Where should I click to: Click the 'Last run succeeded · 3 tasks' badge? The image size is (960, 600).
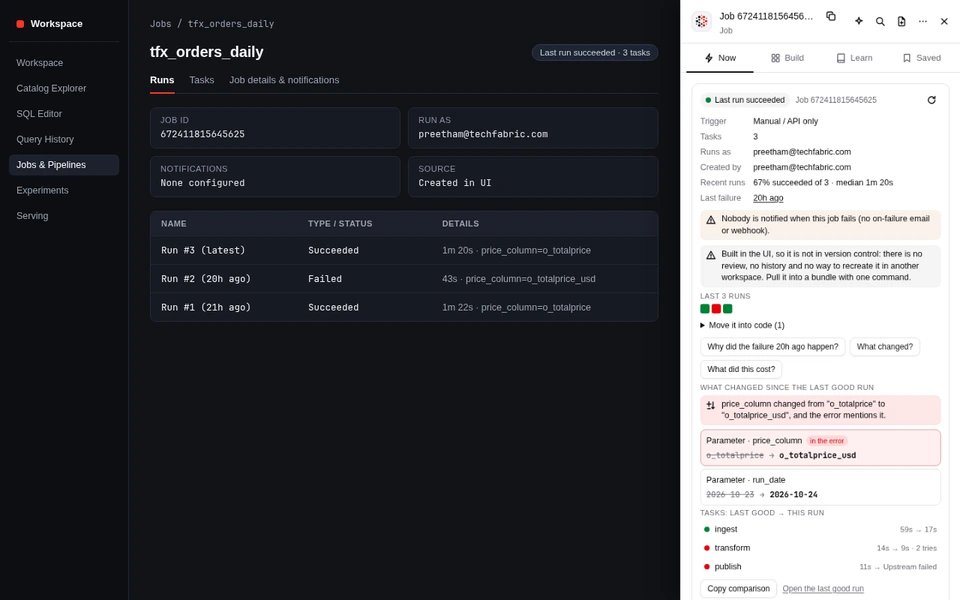595,53
